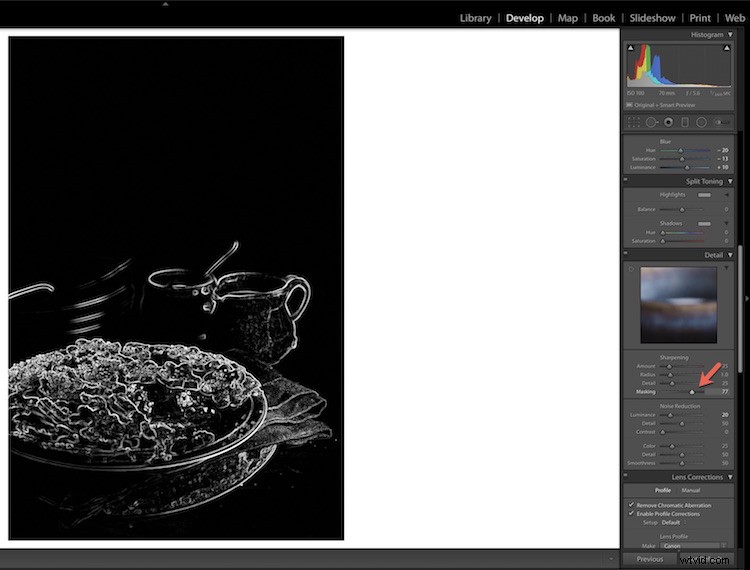This screenshot has height=570, width=750.
Task: Select the Graduated Filter tool icon
Action: pos(684,122)
